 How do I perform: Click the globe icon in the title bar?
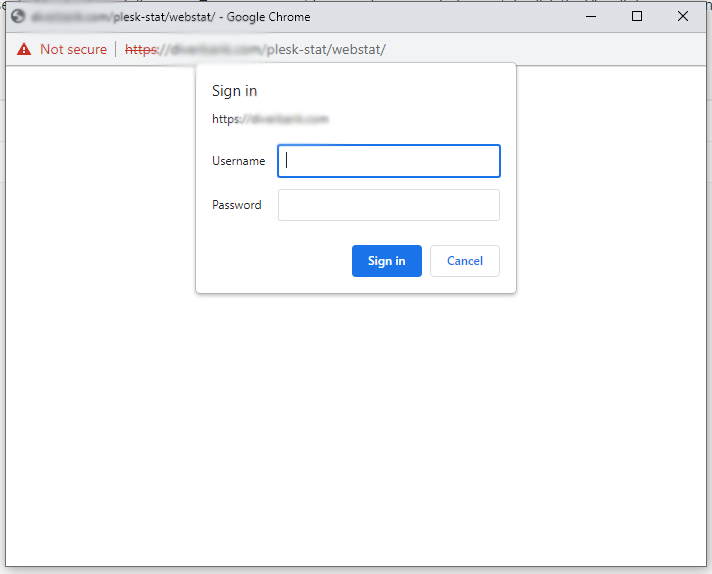(x=18, y=17)
